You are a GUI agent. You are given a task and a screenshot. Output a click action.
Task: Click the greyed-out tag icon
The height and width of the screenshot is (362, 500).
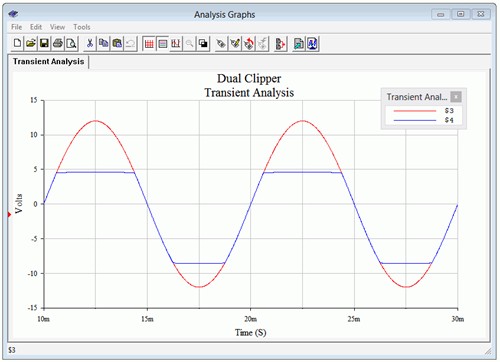262,43
